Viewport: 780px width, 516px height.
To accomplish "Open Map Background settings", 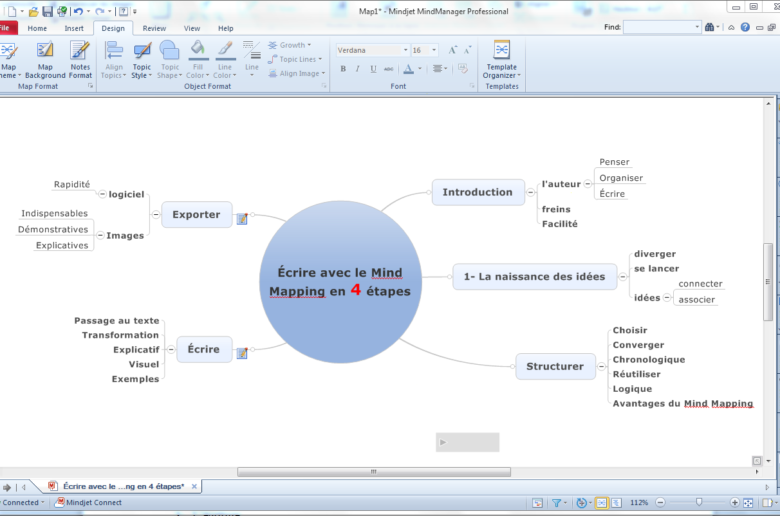I will coord(45,61).
